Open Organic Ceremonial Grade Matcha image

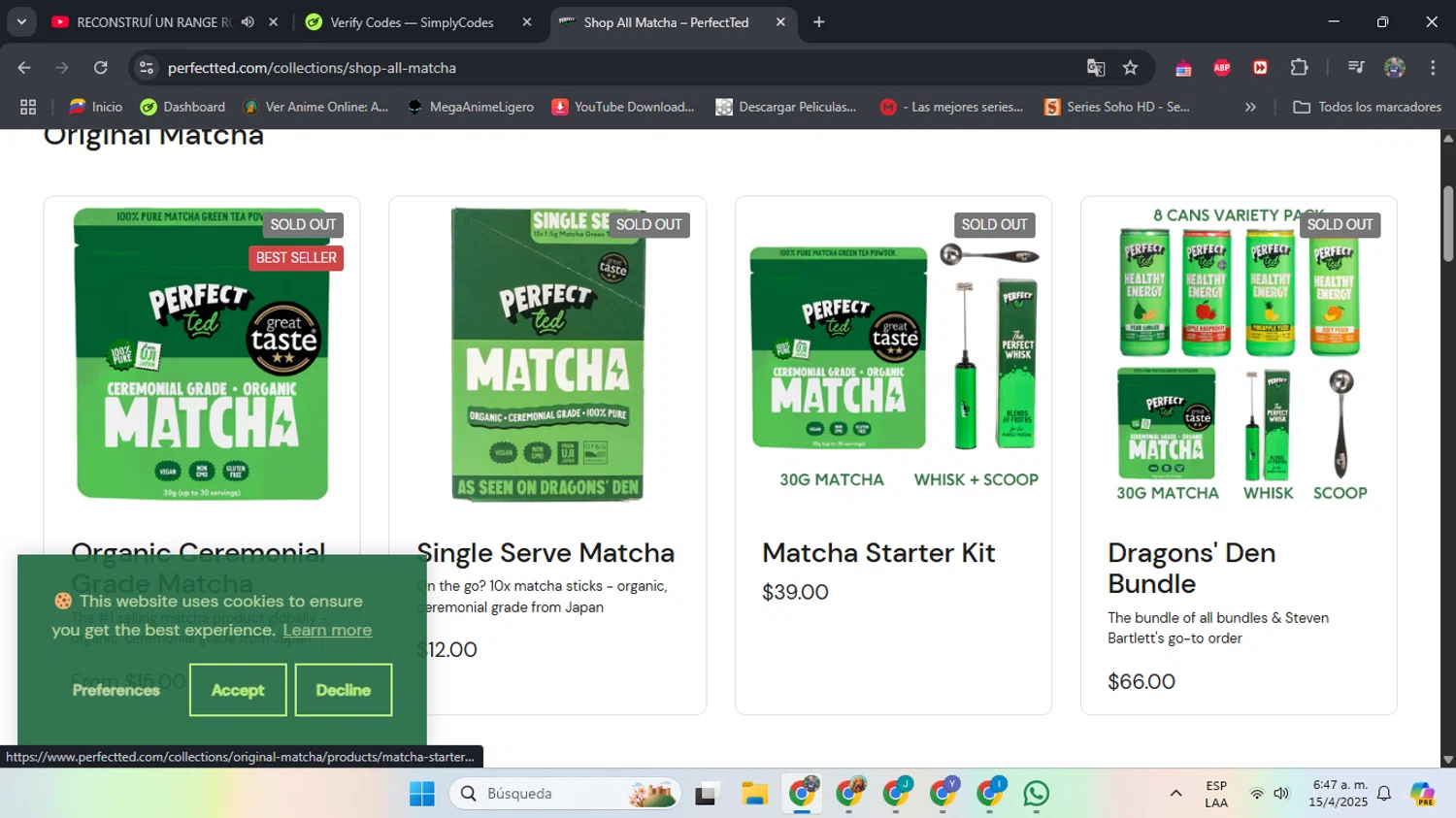click(x=202, y=354)
